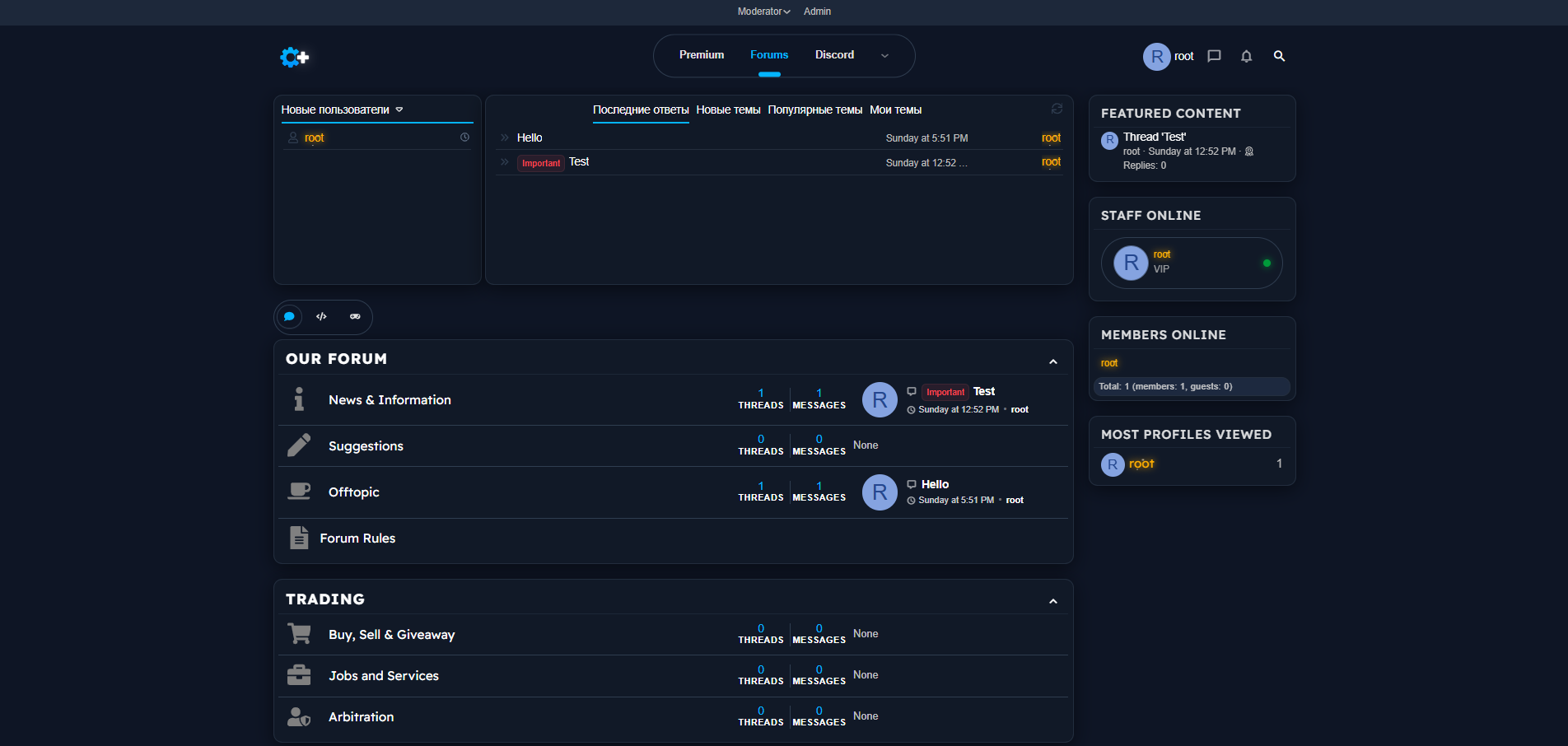Switch to the Популярные темы tab

click(814, 110)
